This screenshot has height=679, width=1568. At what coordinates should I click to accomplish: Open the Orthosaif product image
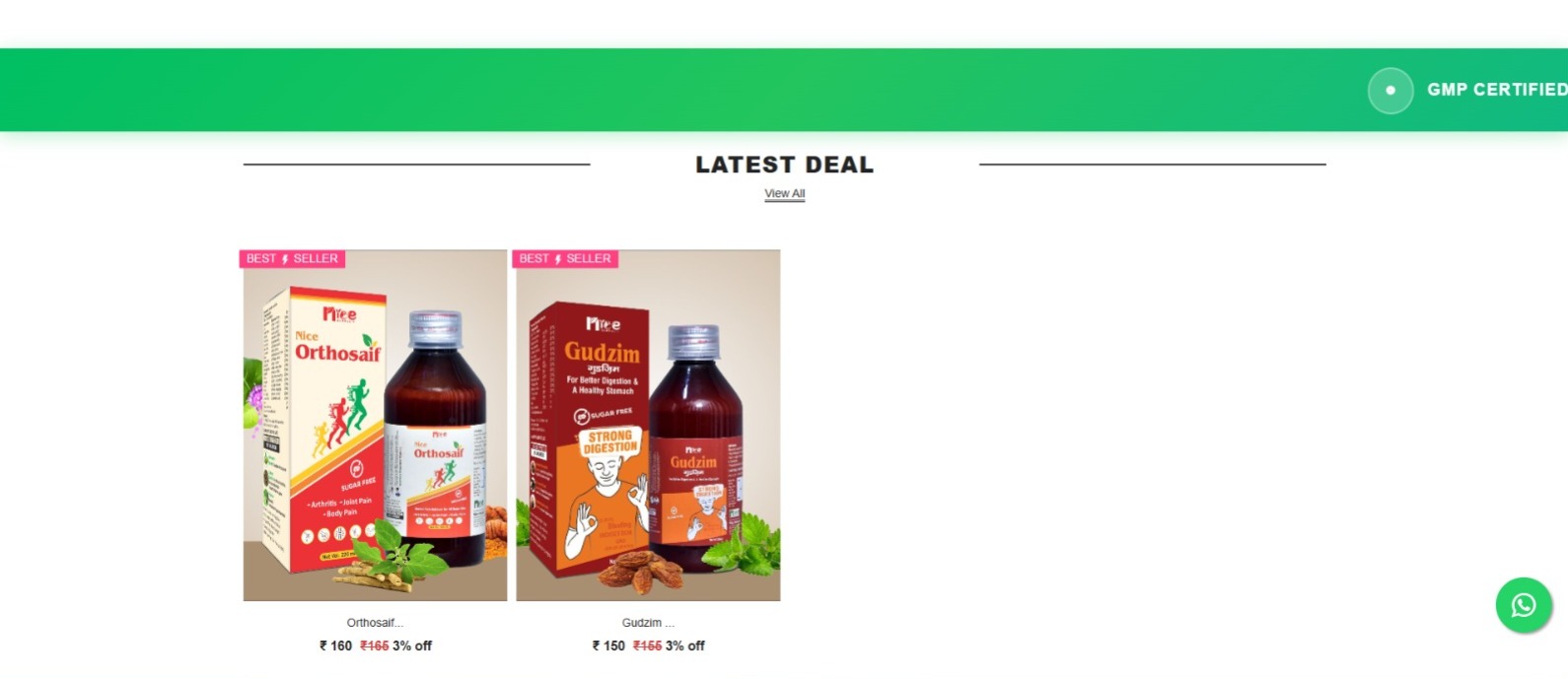coord(375,425)
